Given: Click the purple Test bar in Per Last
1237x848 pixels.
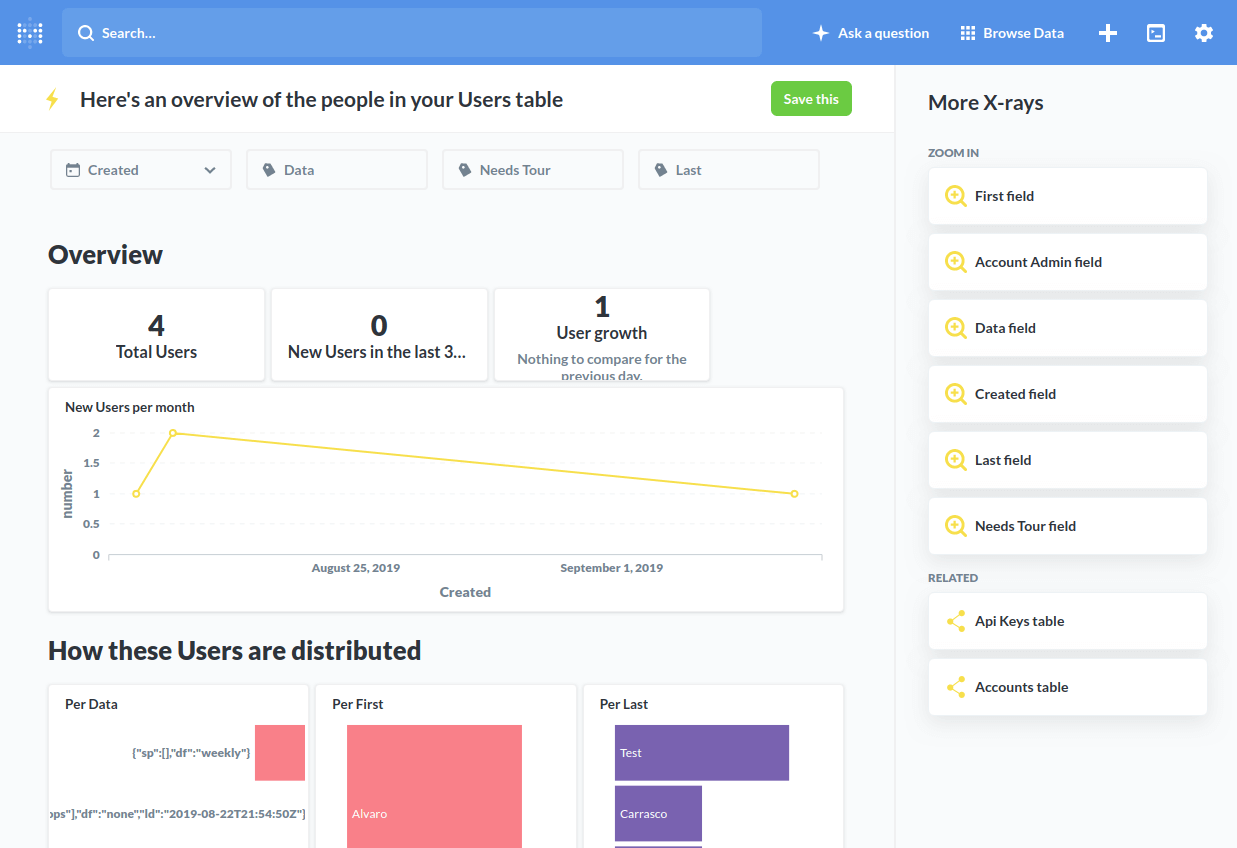Looking at the screenshot, I should tap(701, 753).
